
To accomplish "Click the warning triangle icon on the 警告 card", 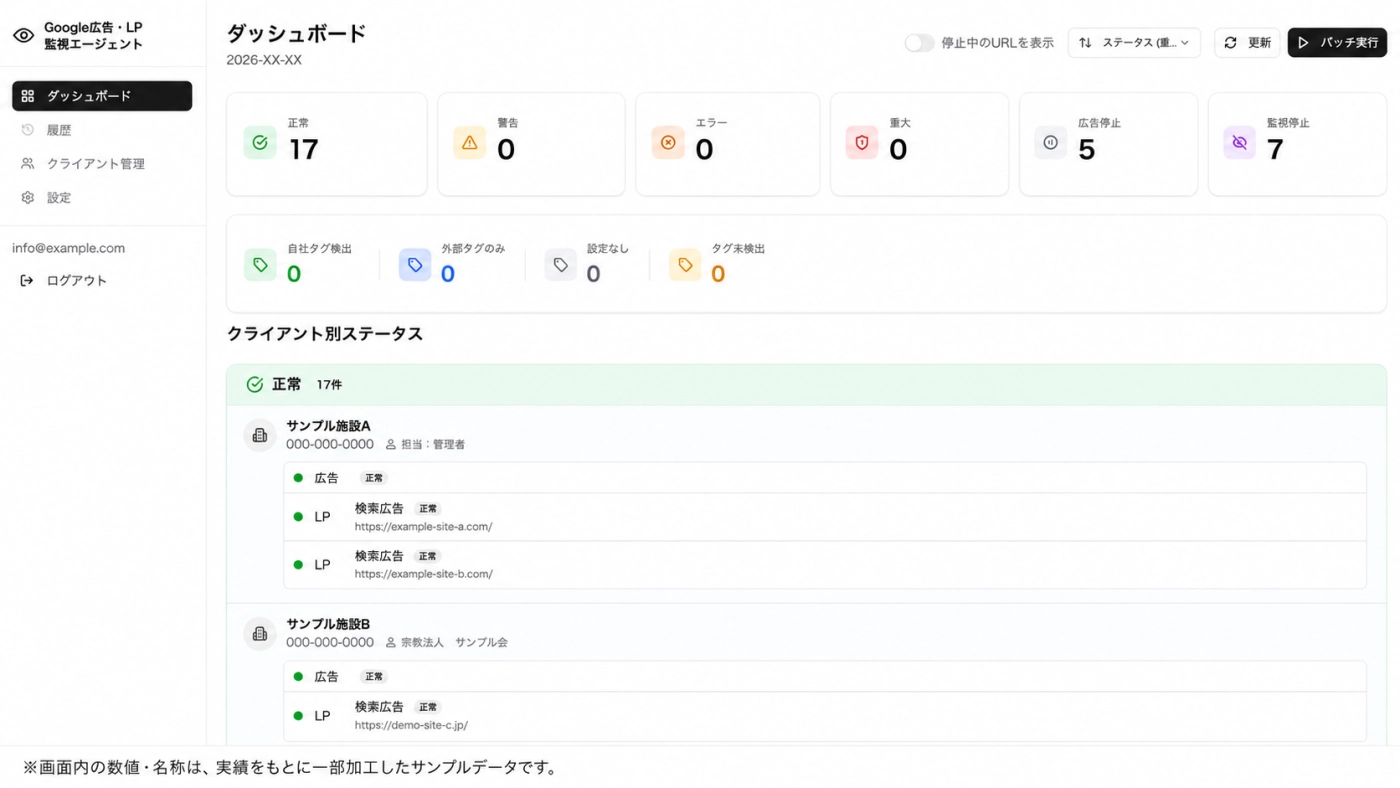I will (x=470, y=143).
